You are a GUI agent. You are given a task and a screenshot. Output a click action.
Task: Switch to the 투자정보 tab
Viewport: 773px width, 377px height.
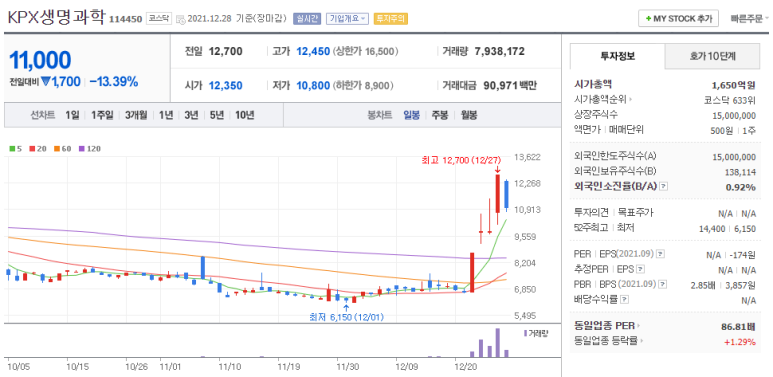pos(617,56)
